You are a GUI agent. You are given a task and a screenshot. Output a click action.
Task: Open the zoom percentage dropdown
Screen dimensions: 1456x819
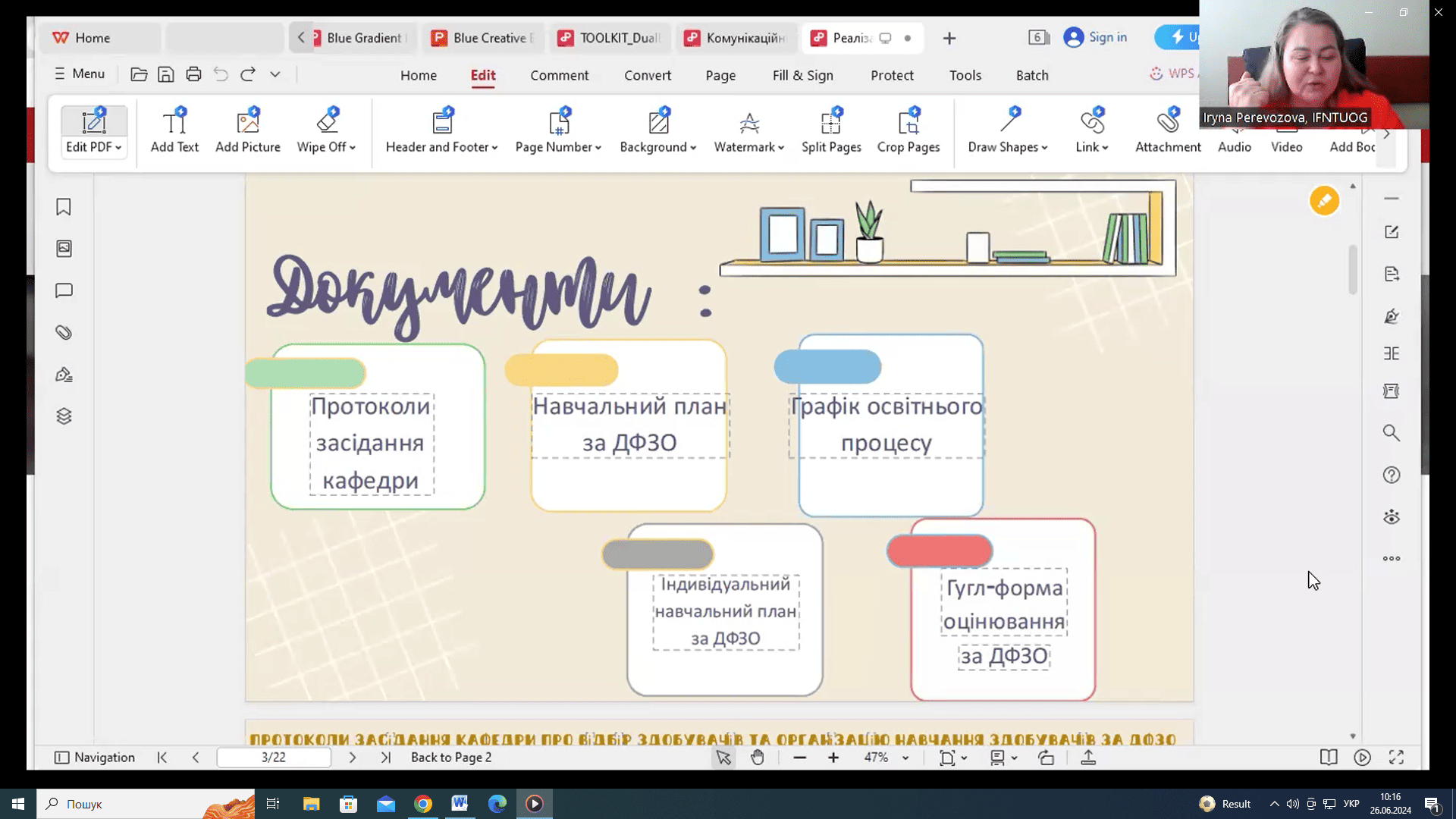pos(905,758)
